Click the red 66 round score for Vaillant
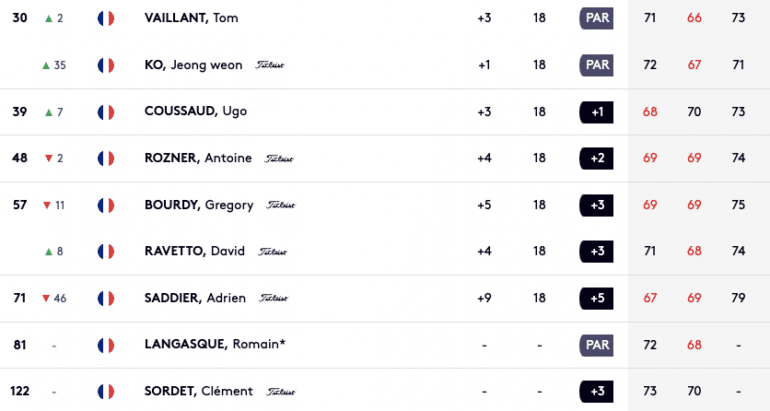 (x=694, y=18)
